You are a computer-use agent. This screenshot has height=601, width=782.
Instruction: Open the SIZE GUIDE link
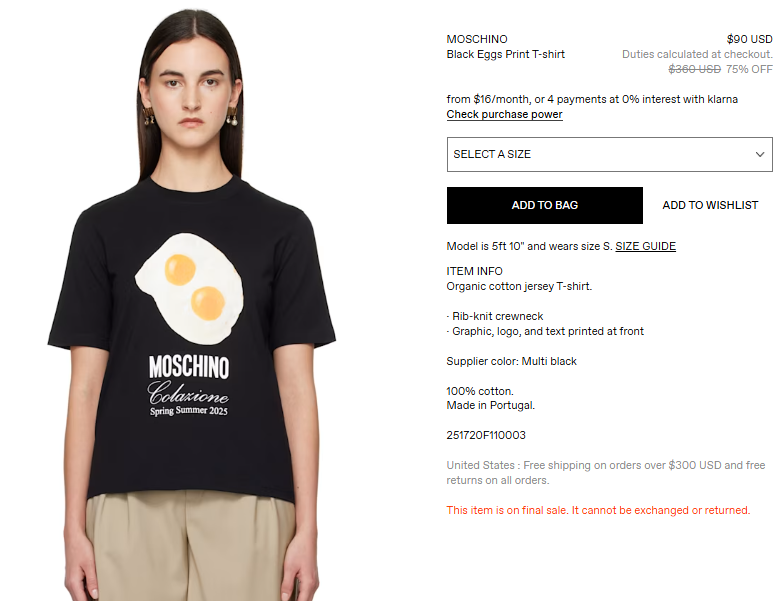pos(645,246)
